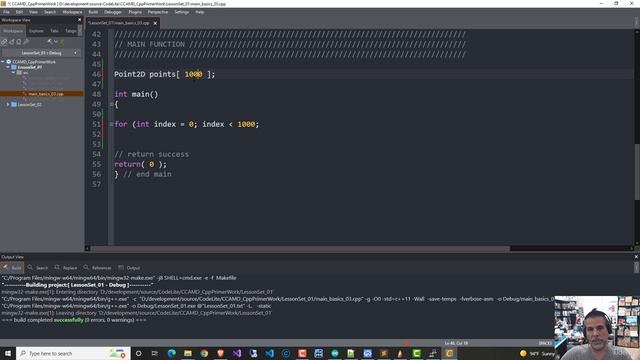Close the Output View pane
Image resolution: width=640 pixels, height=360 pixels.
click(636, 257)
